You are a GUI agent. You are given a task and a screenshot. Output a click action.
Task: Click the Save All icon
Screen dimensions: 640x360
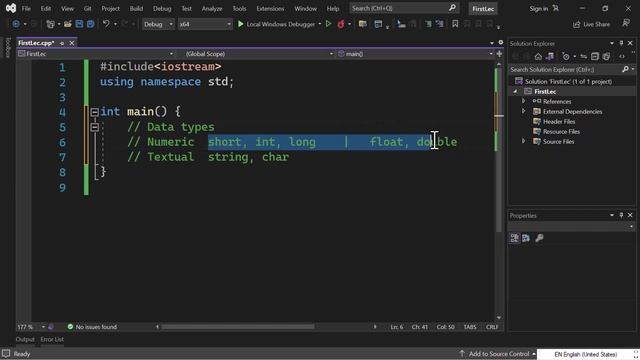pos(90,24)
